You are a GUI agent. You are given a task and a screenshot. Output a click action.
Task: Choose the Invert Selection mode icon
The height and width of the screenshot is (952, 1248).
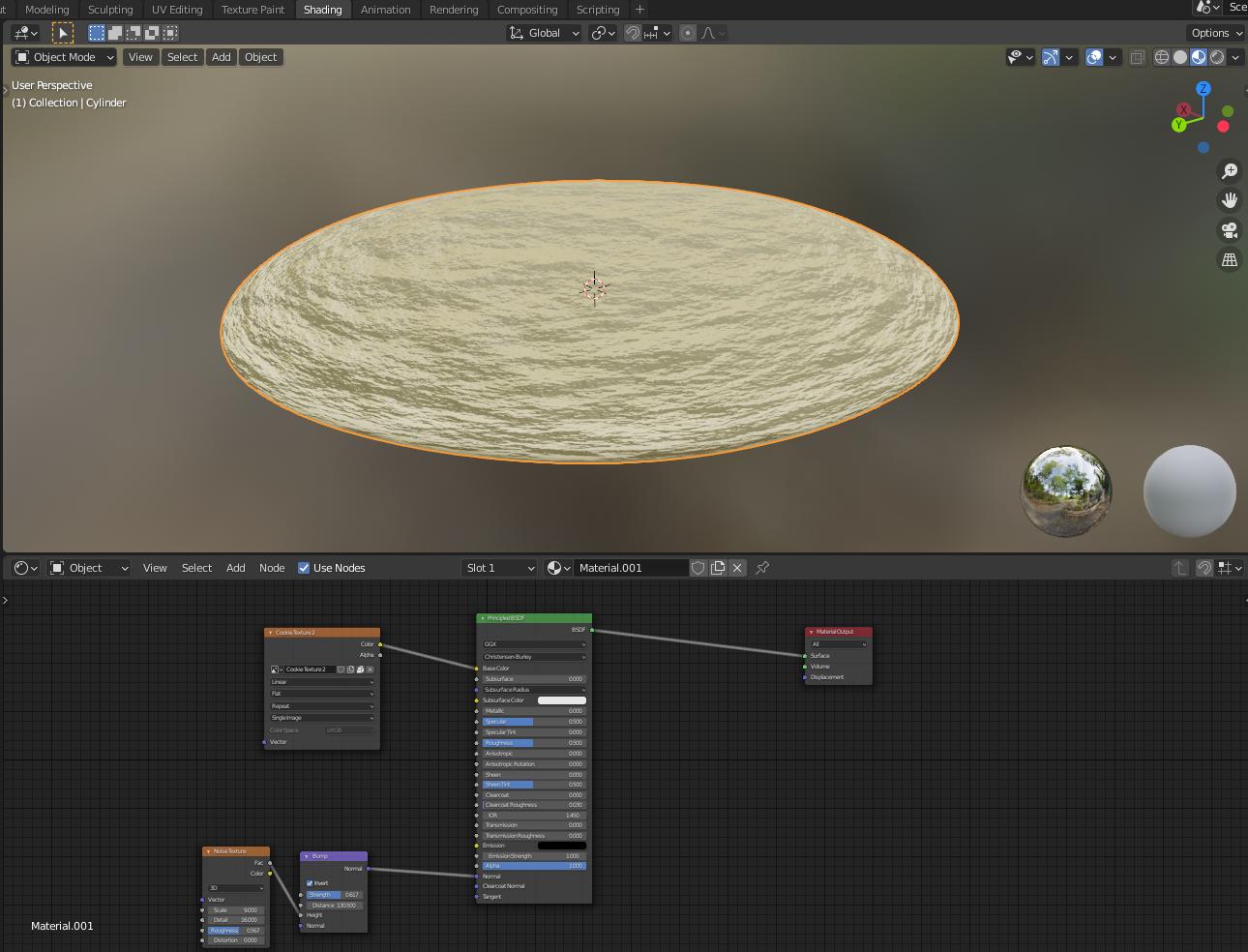(x=152, y=33)
